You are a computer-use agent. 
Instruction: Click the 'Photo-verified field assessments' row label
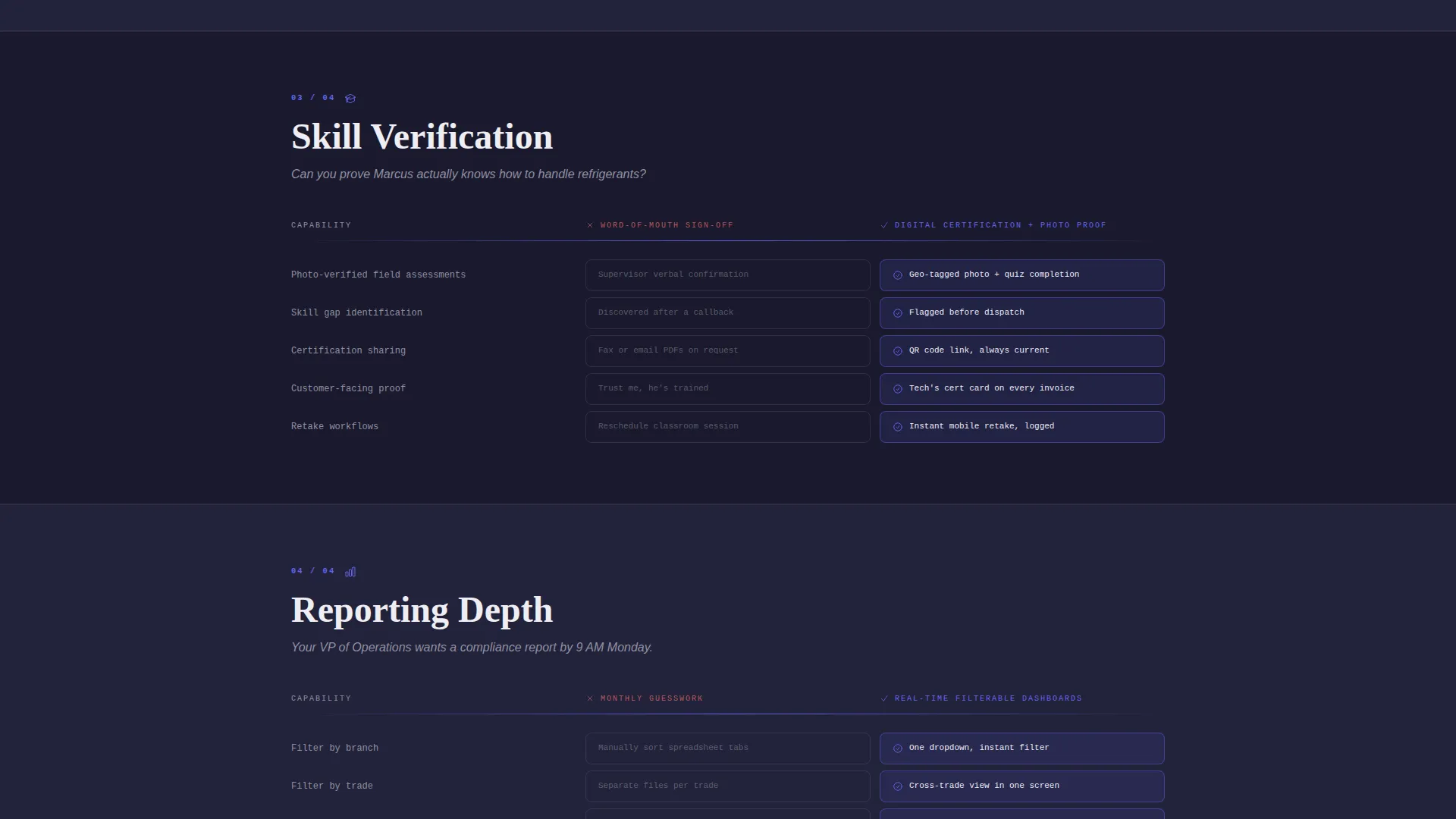[378, 275]
